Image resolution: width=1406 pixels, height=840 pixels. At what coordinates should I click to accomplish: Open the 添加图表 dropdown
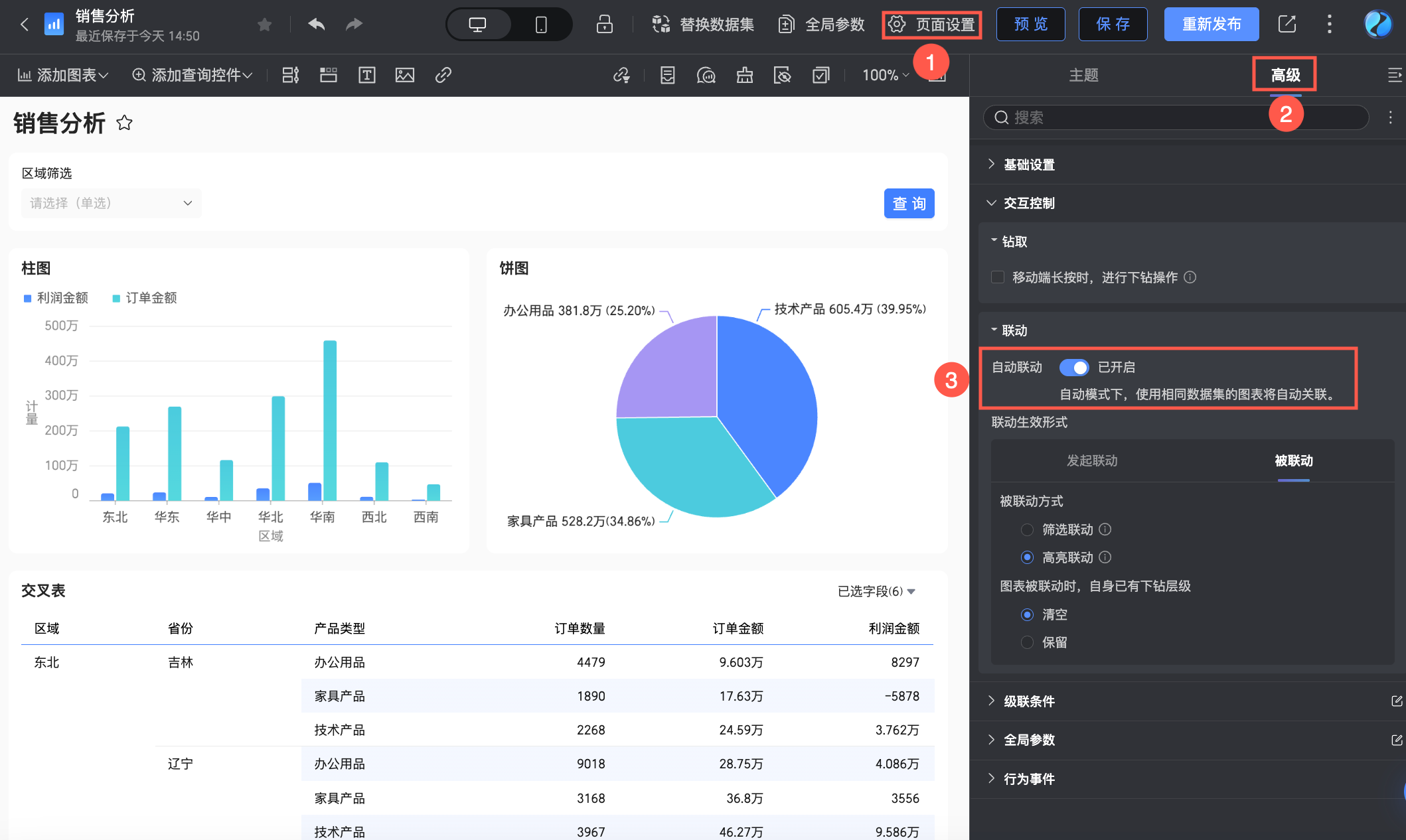[x=62, y=75]
